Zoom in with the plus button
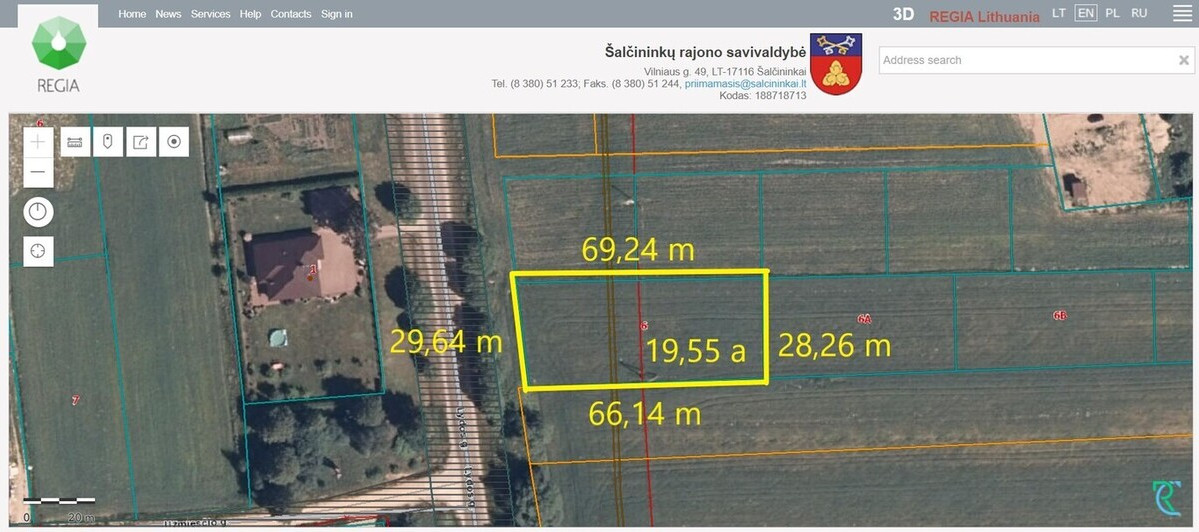Screen dimensions: 1199x532 click(38, 142)
